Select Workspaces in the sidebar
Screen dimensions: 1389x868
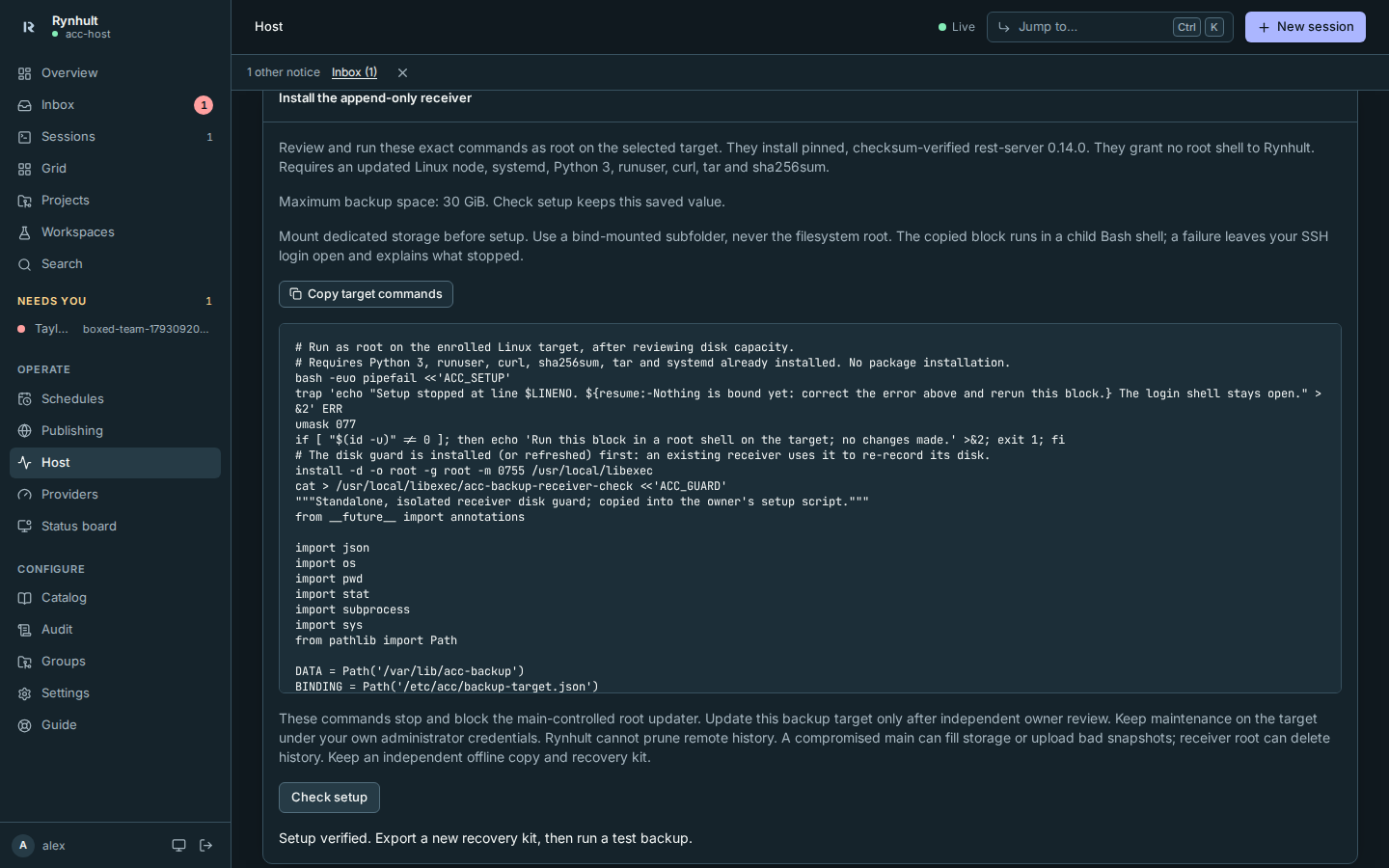[x=115, y=232]
